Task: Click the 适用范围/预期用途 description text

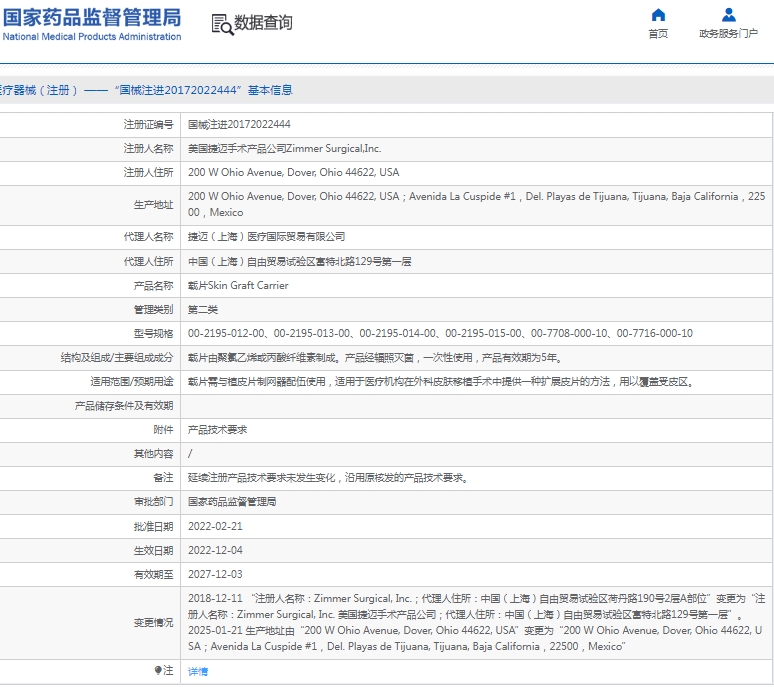Action: click(x=441, y=382)
